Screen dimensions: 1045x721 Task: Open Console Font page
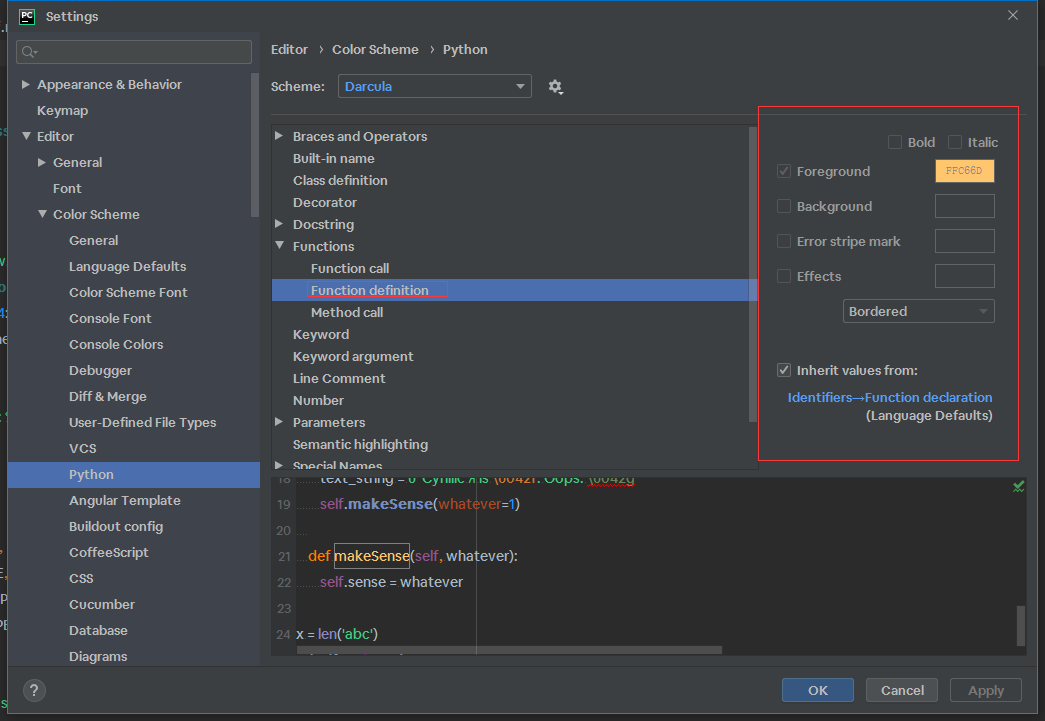click(110, 319)
